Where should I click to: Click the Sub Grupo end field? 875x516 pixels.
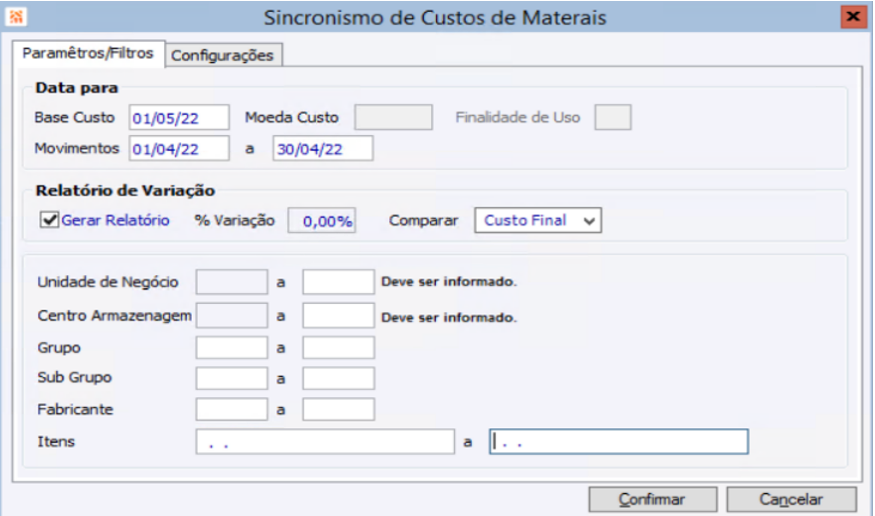pos(339,378)
